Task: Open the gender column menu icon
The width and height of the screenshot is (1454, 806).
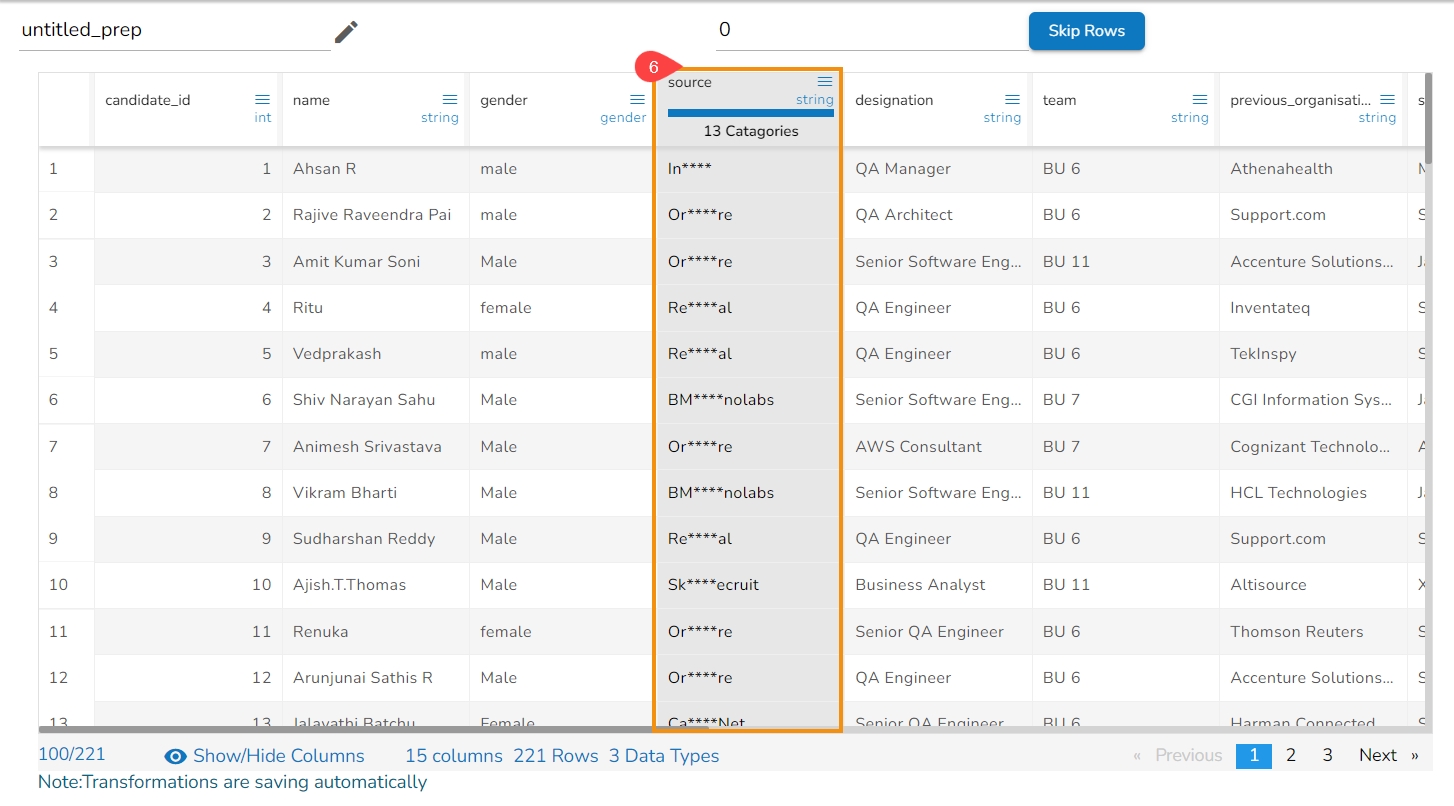Action: pyautogui.click(x=637, y=99)
